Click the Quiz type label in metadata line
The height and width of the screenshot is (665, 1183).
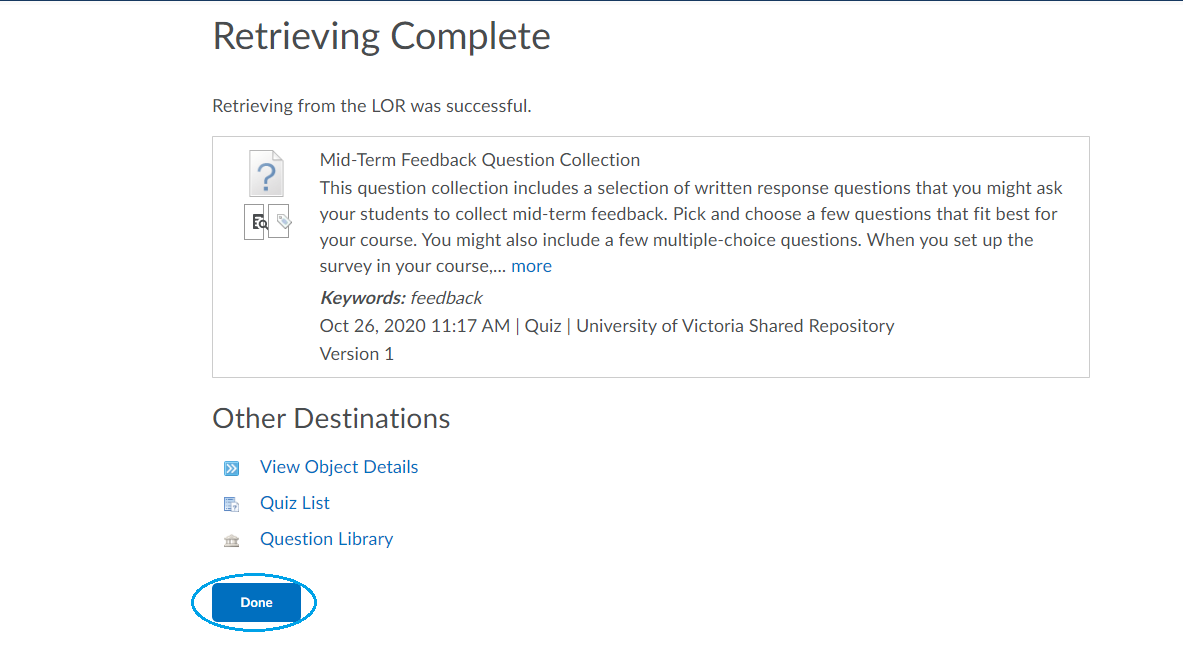pyautogui.click(x=543, y=326)
